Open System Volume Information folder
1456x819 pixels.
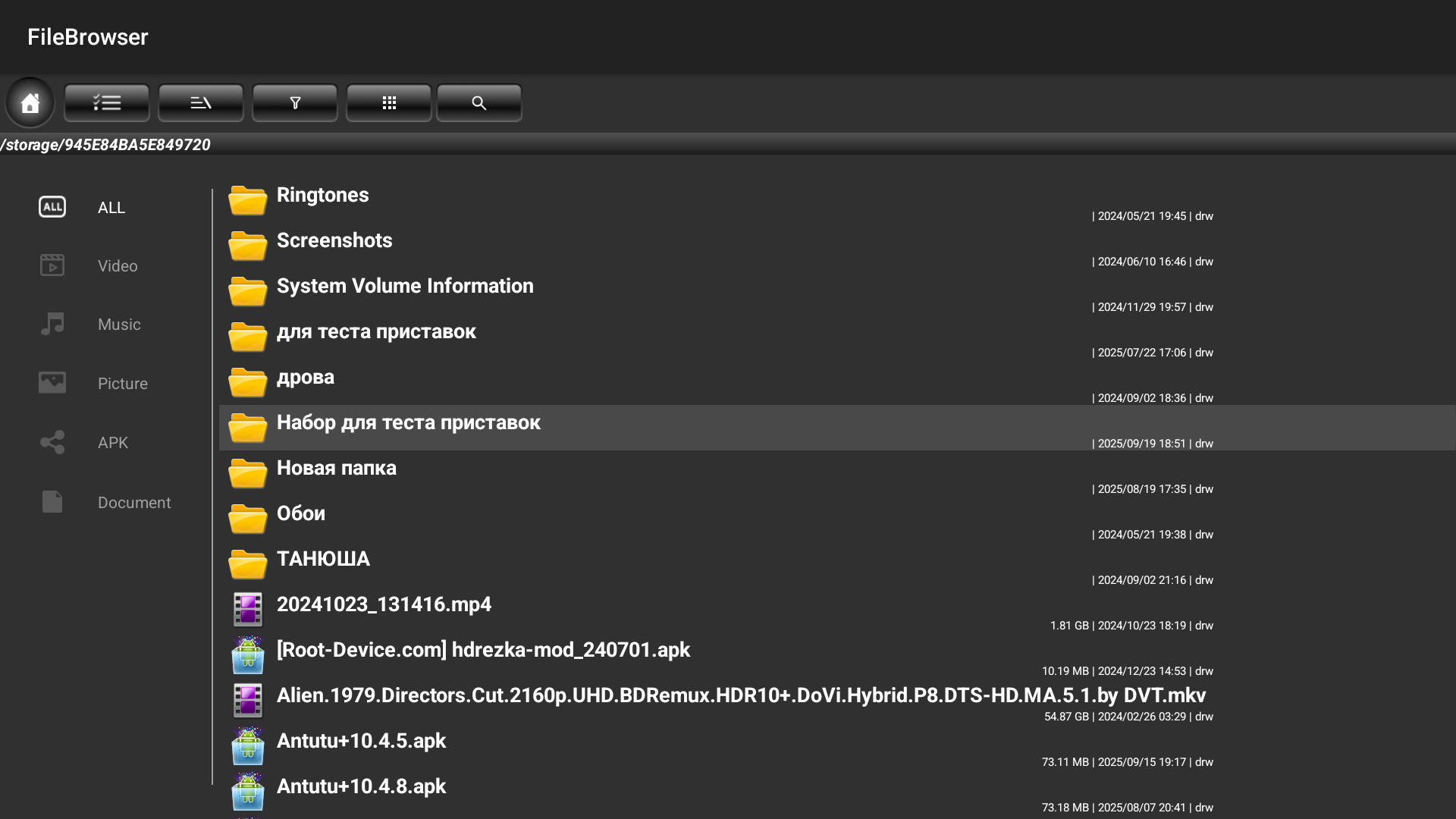pyautogui.click(x=405, y=287)
